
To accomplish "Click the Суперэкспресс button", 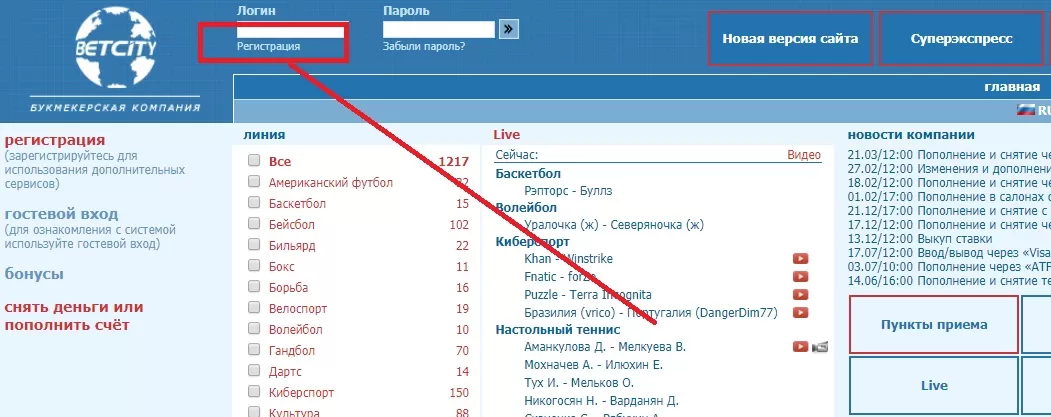I will point(962,39).
